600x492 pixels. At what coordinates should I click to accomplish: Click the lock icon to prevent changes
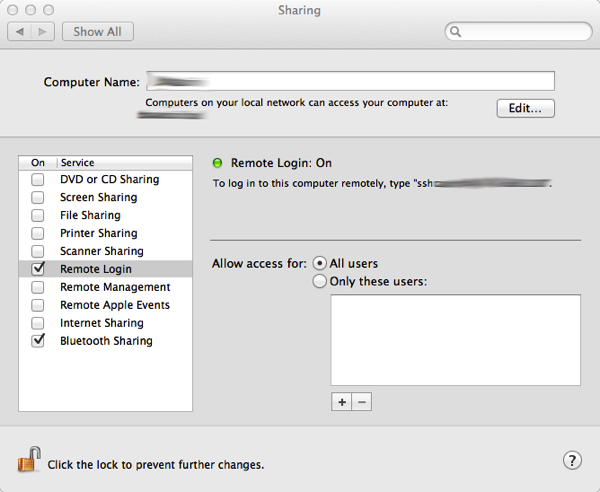(x=29, y=459)
